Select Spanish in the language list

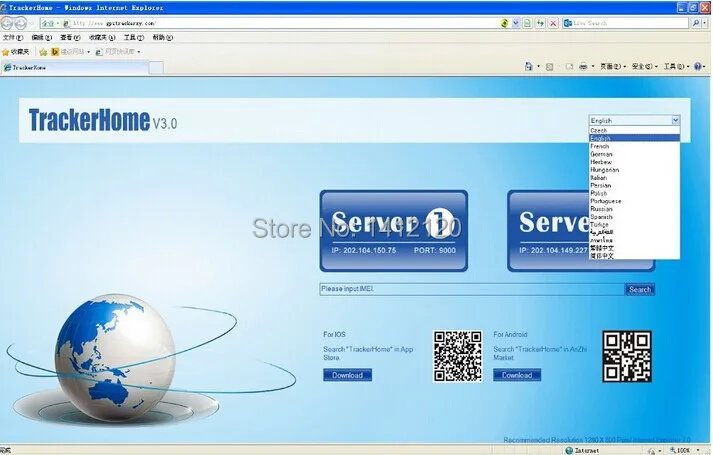634,217
